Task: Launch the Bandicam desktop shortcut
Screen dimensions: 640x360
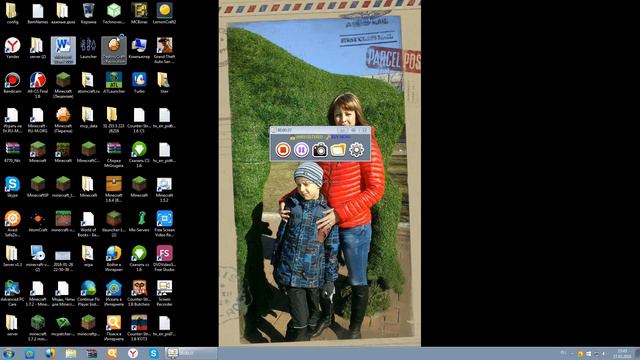Action: (x=12, y=83)
